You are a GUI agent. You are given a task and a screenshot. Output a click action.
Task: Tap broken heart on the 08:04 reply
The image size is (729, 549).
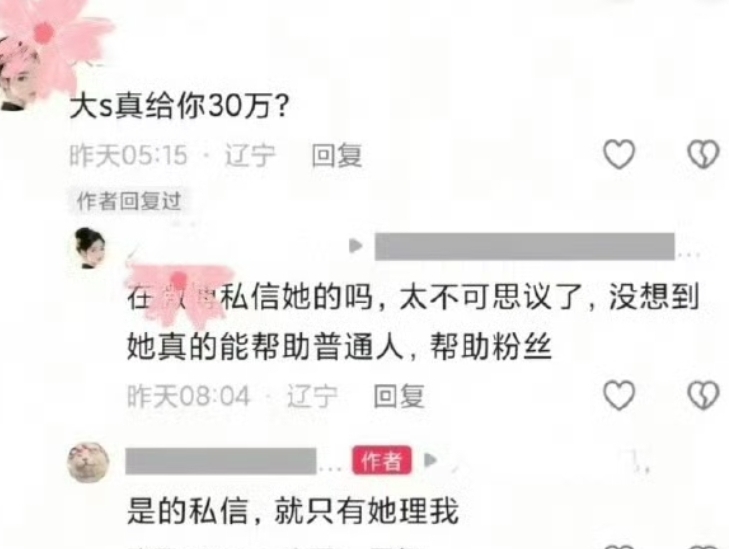point(703,395)
